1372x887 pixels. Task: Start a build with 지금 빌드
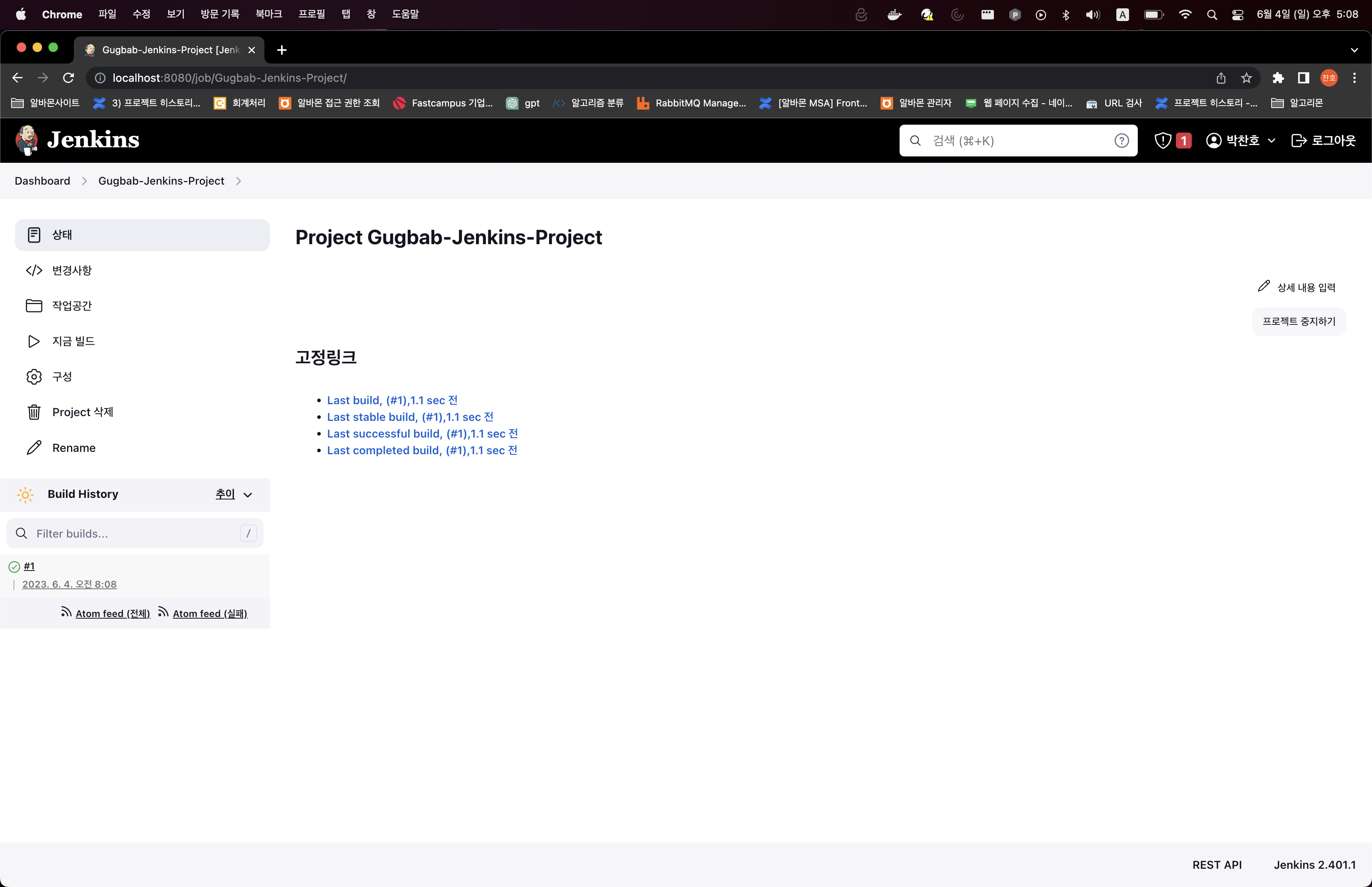point(73,341)
